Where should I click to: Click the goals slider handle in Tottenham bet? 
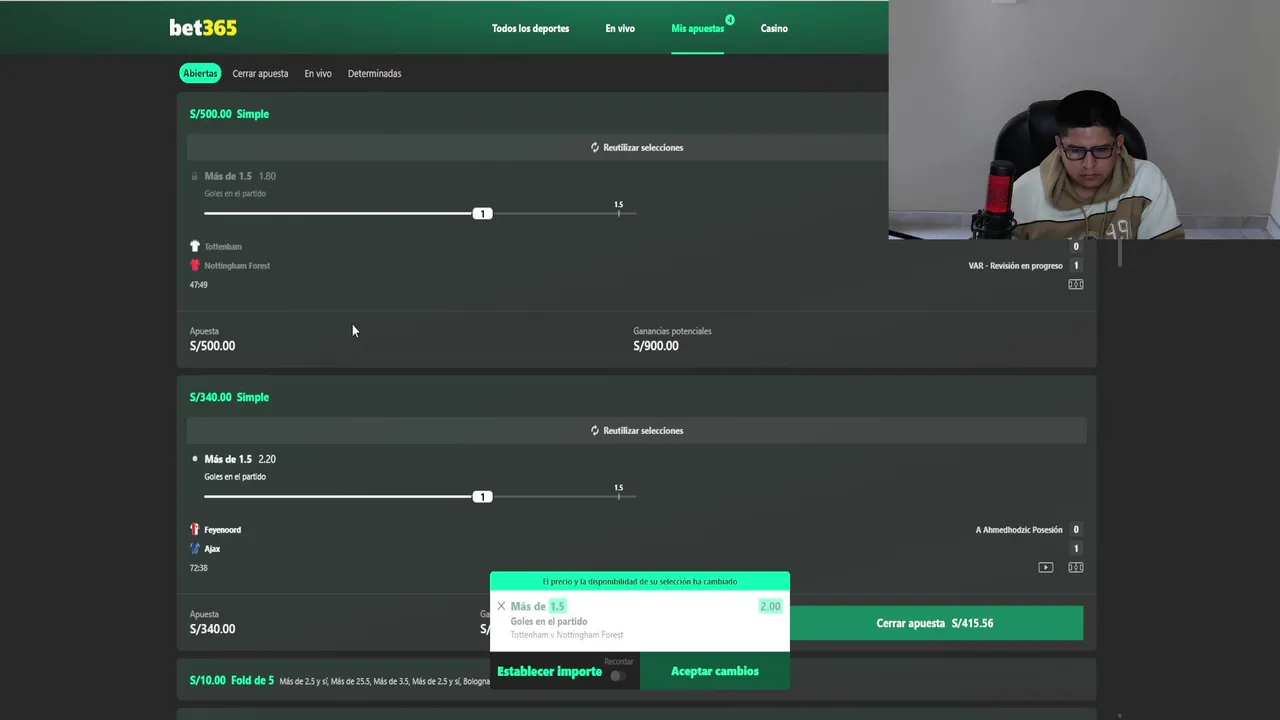point(482,213)
